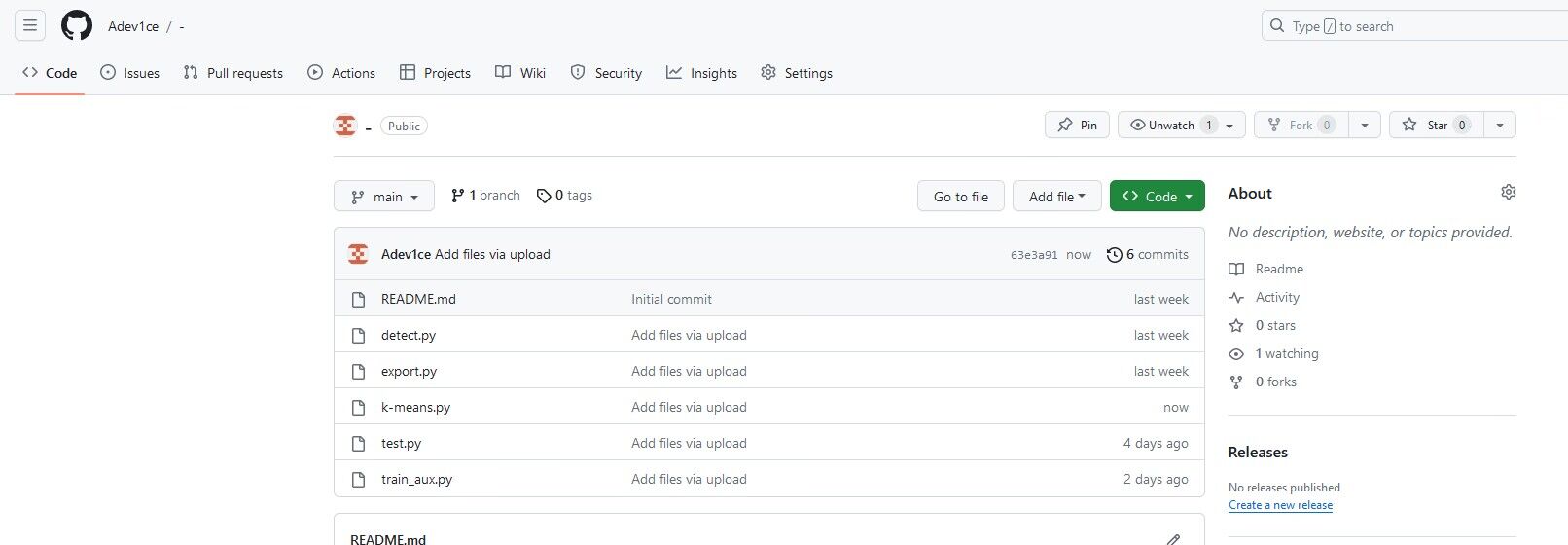Open commit history clock icon
Viewport: 1568px width, 545px height.
tap(1115, 255)
